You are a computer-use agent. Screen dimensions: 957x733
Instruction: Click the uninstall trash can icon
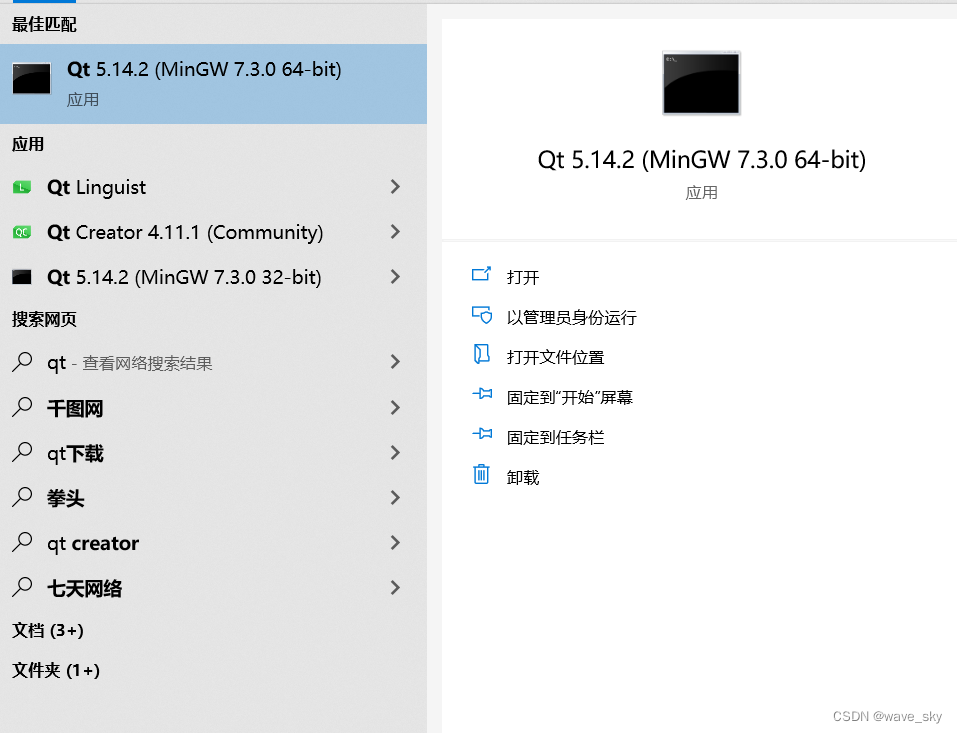pyautogui.click(x=482, y=474)
